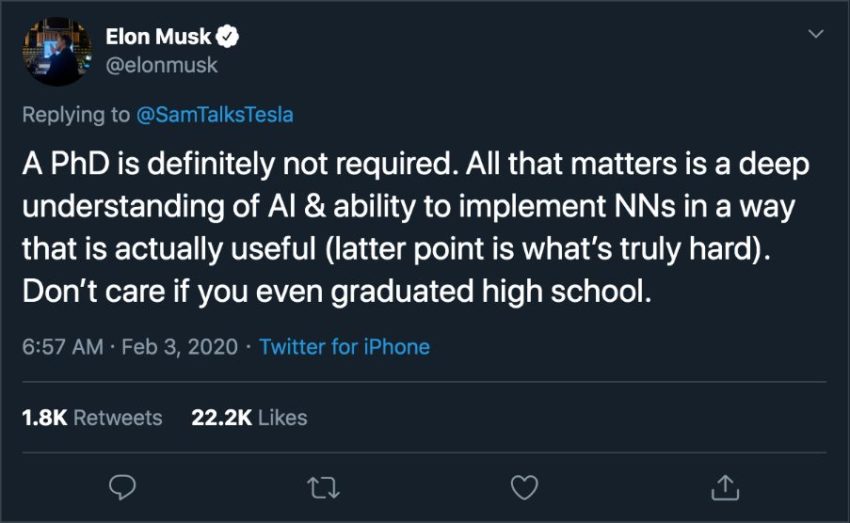Visit the @SamTalksTesla profile link

[215, 114]
